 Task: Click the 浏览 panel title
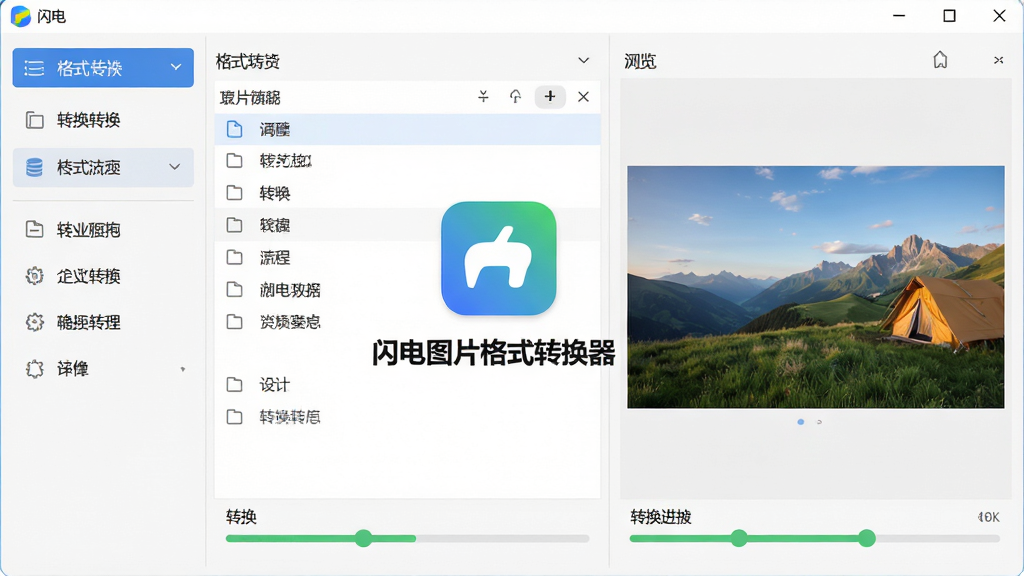640,61
